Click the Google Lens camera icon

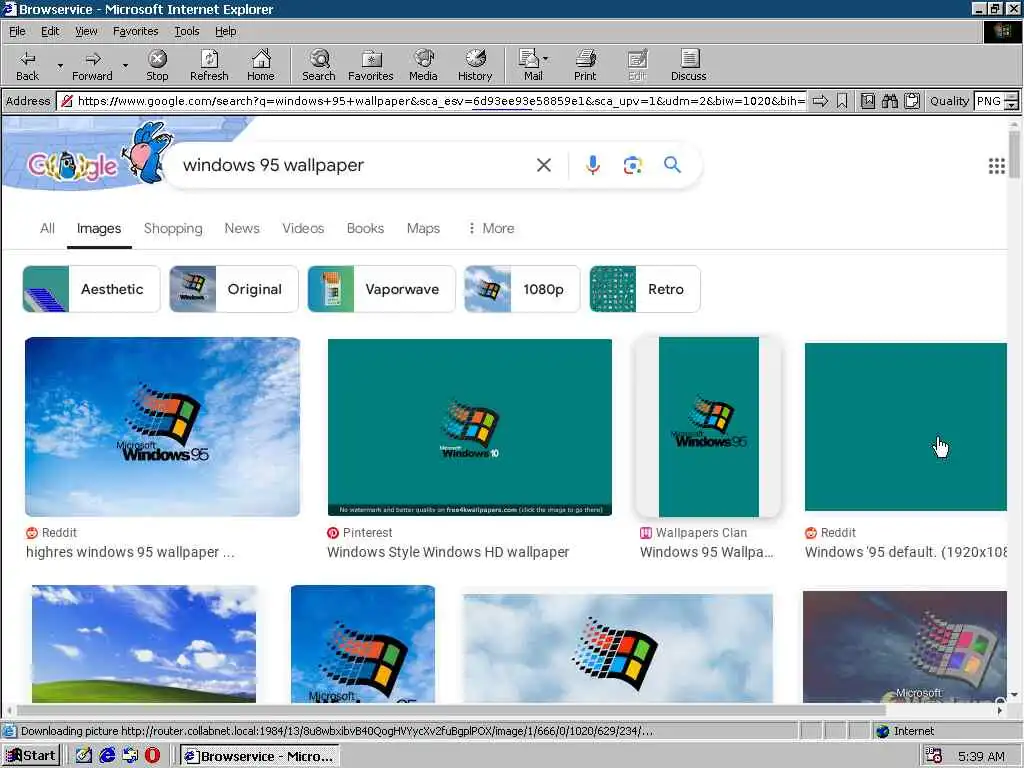[632, 165]
